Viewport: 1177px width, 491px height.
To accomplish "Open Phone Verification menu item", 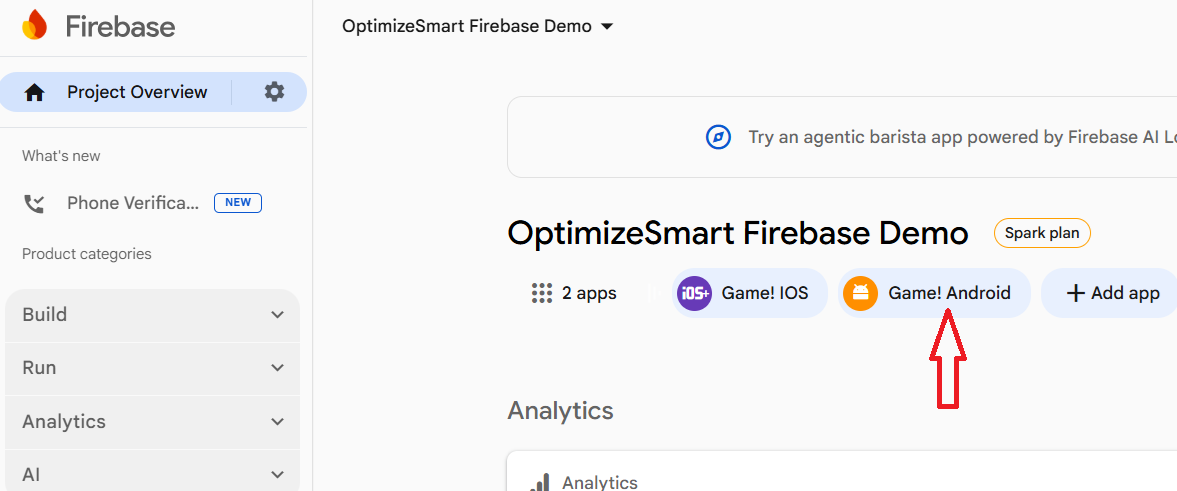I will [133, 204].
